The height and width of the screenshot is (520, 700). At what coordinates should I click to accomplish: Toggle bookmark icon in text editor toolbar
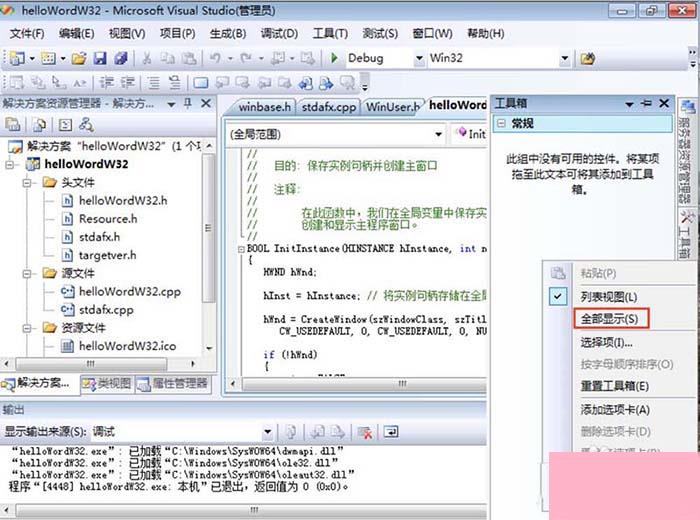[x=200, y=83]
